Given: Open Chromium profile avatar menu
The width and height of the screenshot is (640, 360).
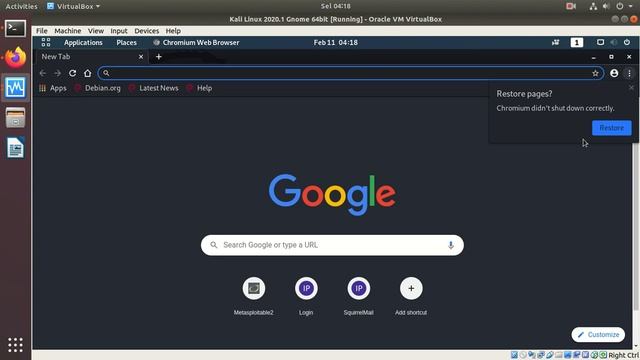Looking at the screenshot, I should click(614, 73).
